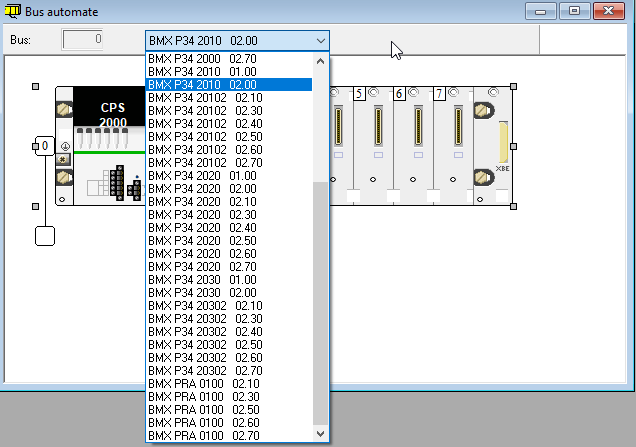Screen dimensions: 636x447
Task: Click the Bus automate window icon
Action: (x=12, y=11)
